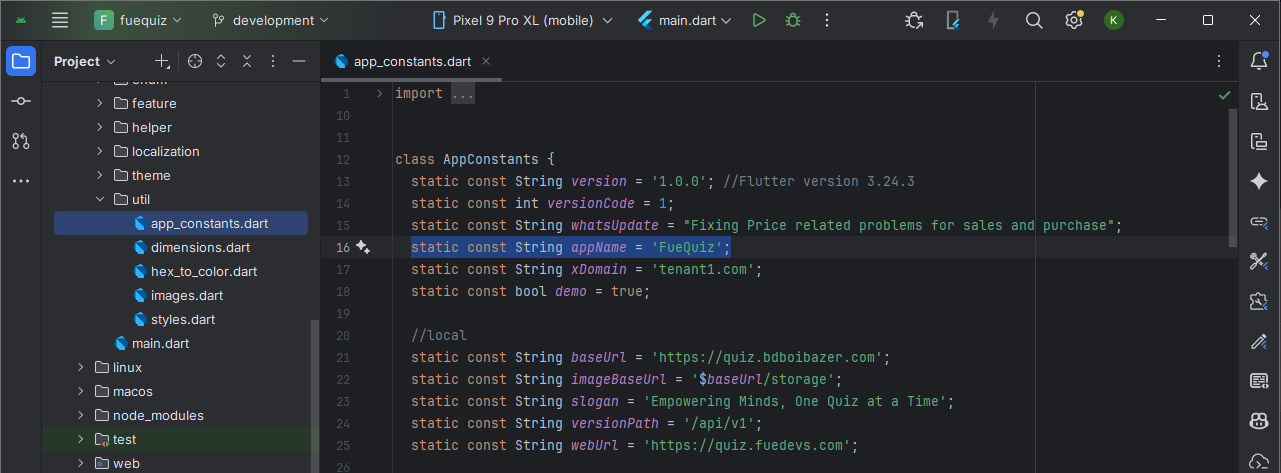Start debugging with the bug icon
Image resolution: width=1281 pixels, height=473 pixels.
[x=793, y=20]
